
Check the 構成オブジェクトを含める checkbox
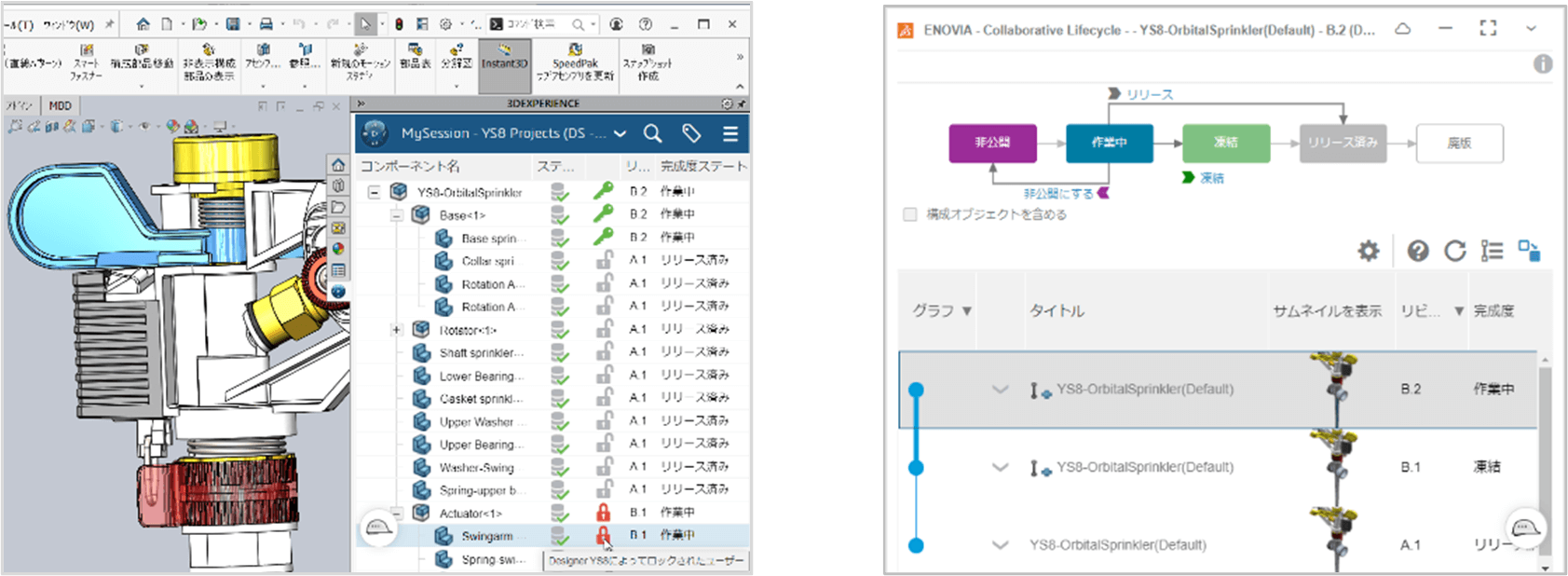[910, 215]
